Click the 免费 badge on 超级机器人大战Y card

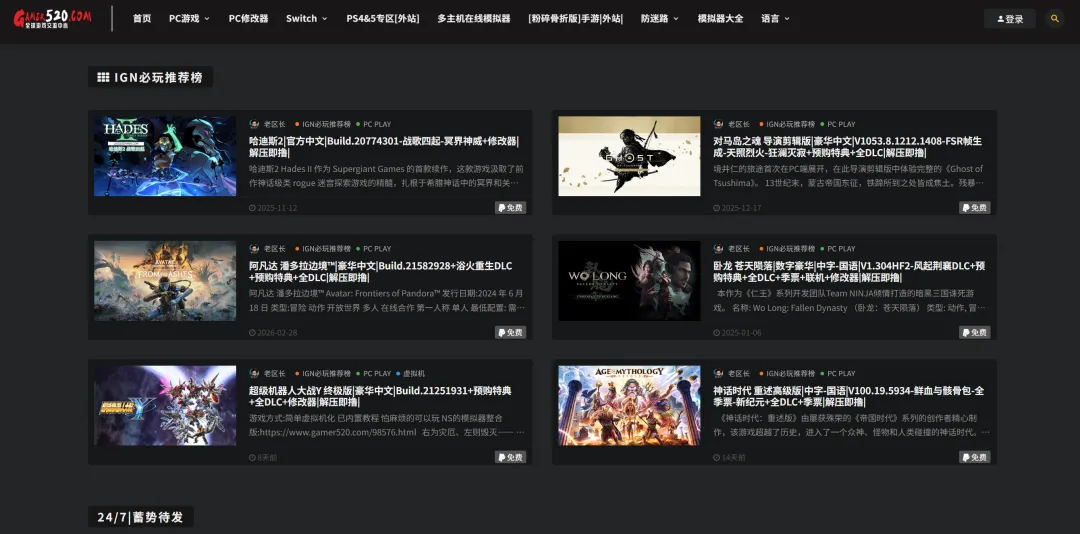click(510, 457)
